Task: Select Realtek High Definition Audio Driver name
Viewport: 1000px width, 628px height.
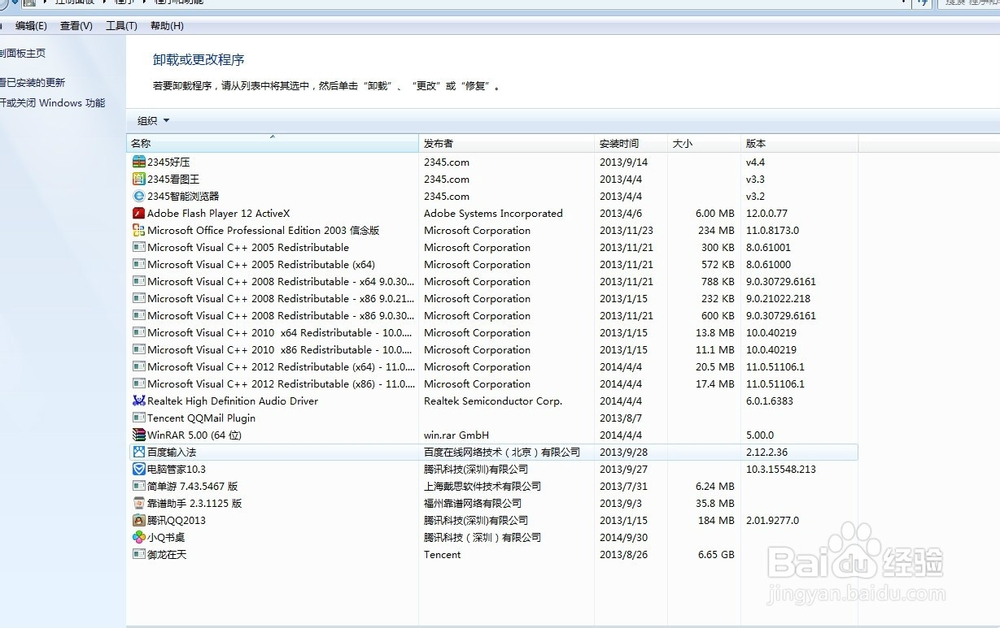Action: (232, 400)
